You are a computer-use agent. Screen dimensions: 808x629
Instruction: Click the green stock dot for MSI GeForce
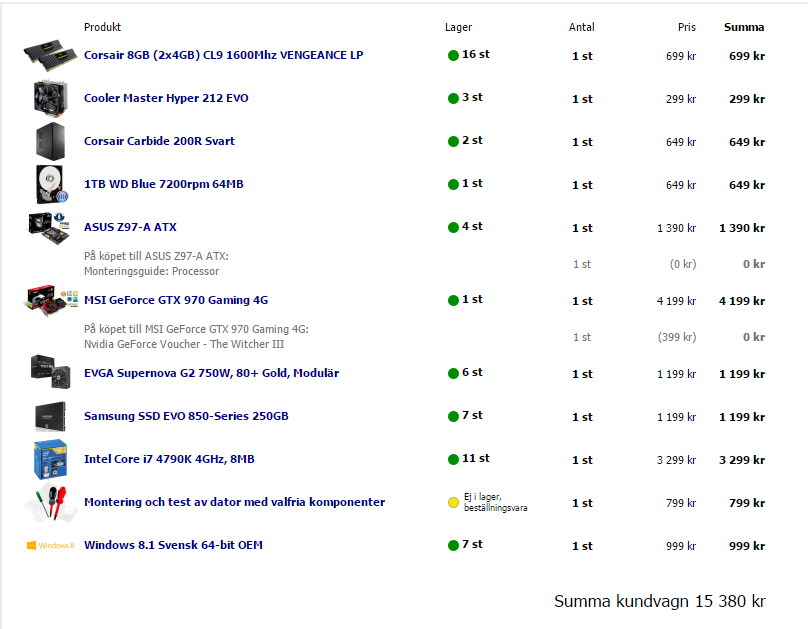[453, 300]
